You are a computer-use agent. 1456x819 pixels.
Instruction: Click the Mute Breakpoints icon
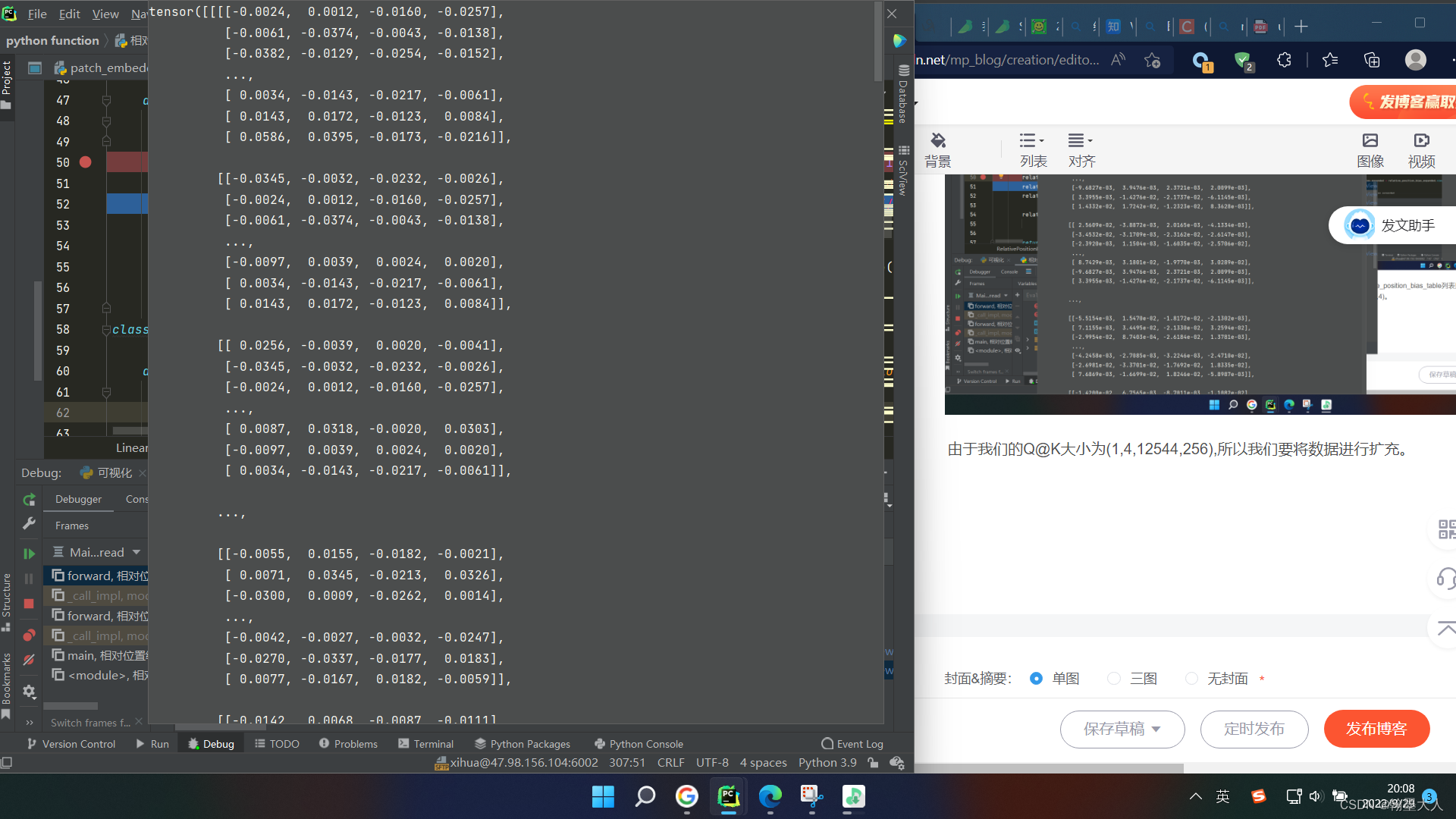(29, 660)
